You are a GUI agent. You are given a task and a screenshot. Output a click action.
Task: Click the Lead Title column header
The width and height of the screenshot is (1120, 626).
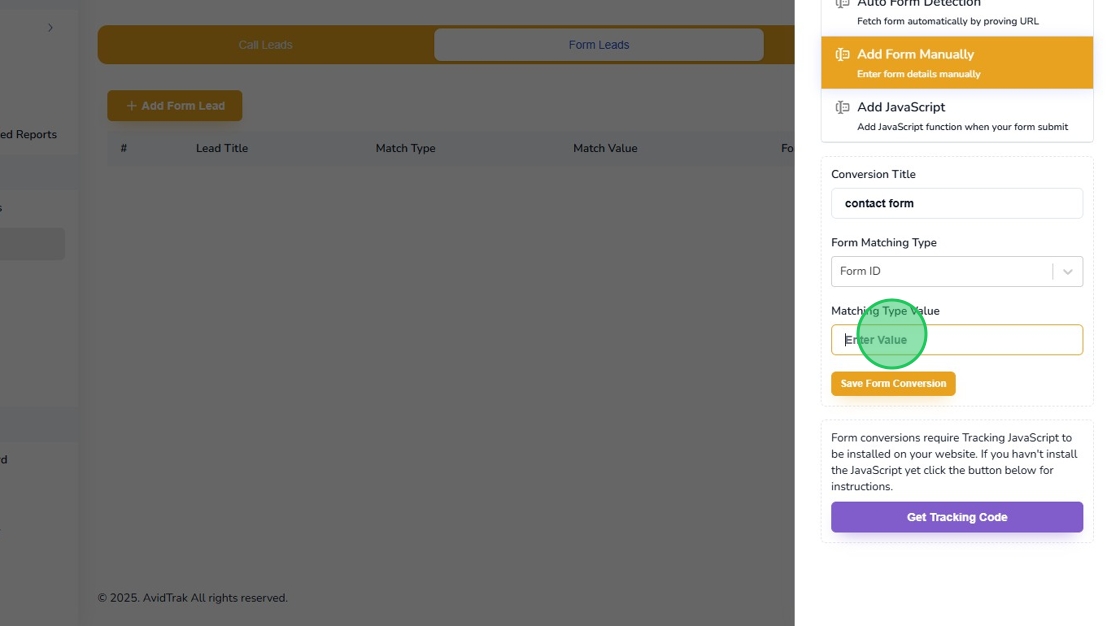tap(222, 149)
